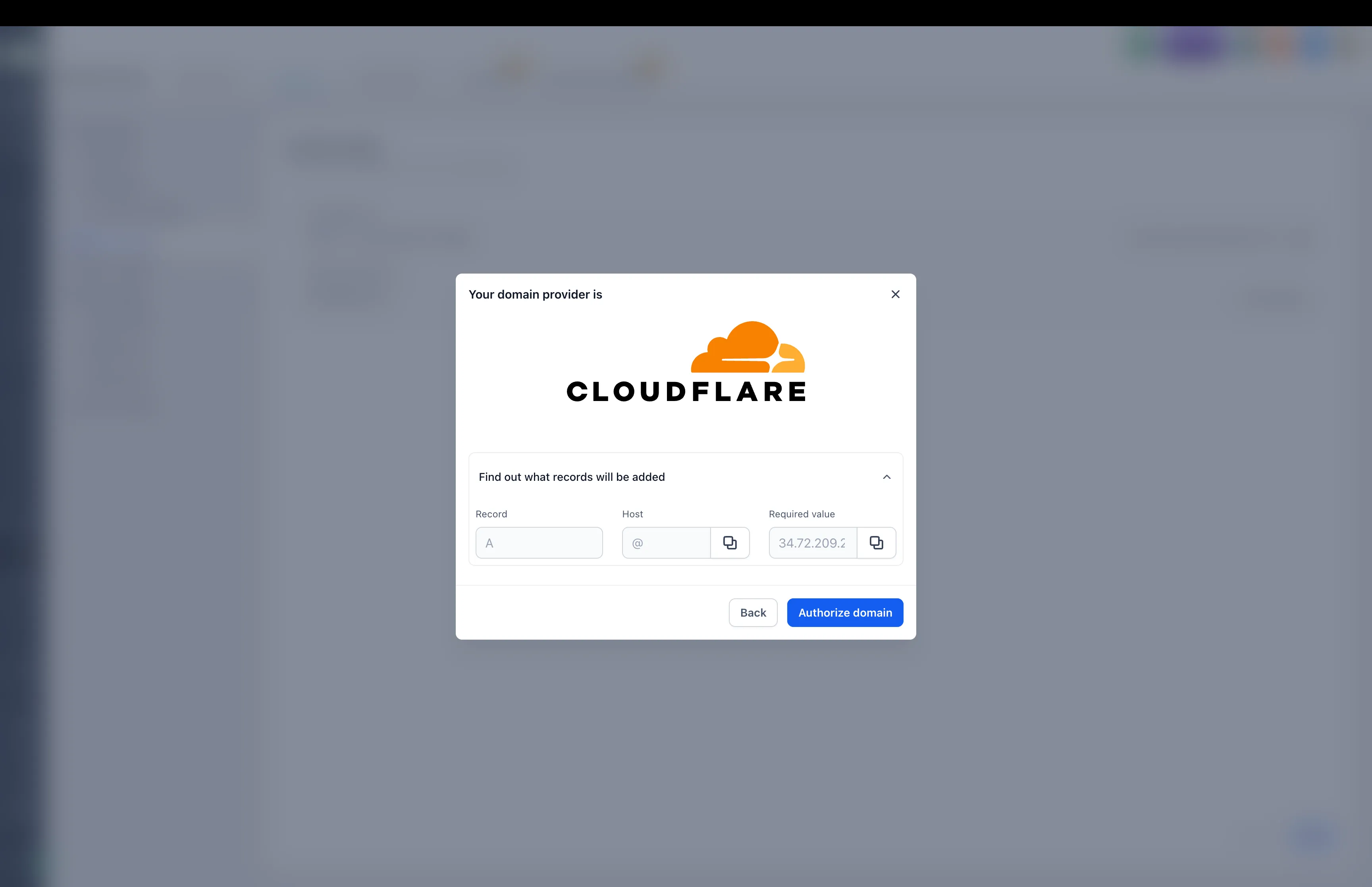Screen dimensions: 1372x887
Task: Copy the Host value with copy icon
Action: coord(729,543)
